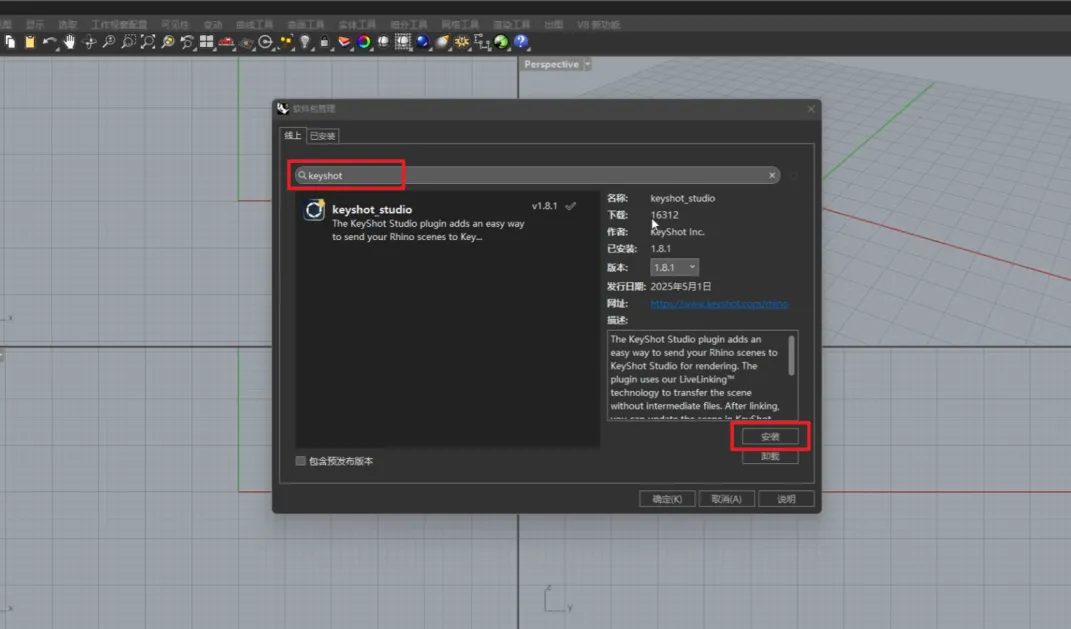Clear the search field with X
The height and width of the screenshot is (629, 1071).
772,176
